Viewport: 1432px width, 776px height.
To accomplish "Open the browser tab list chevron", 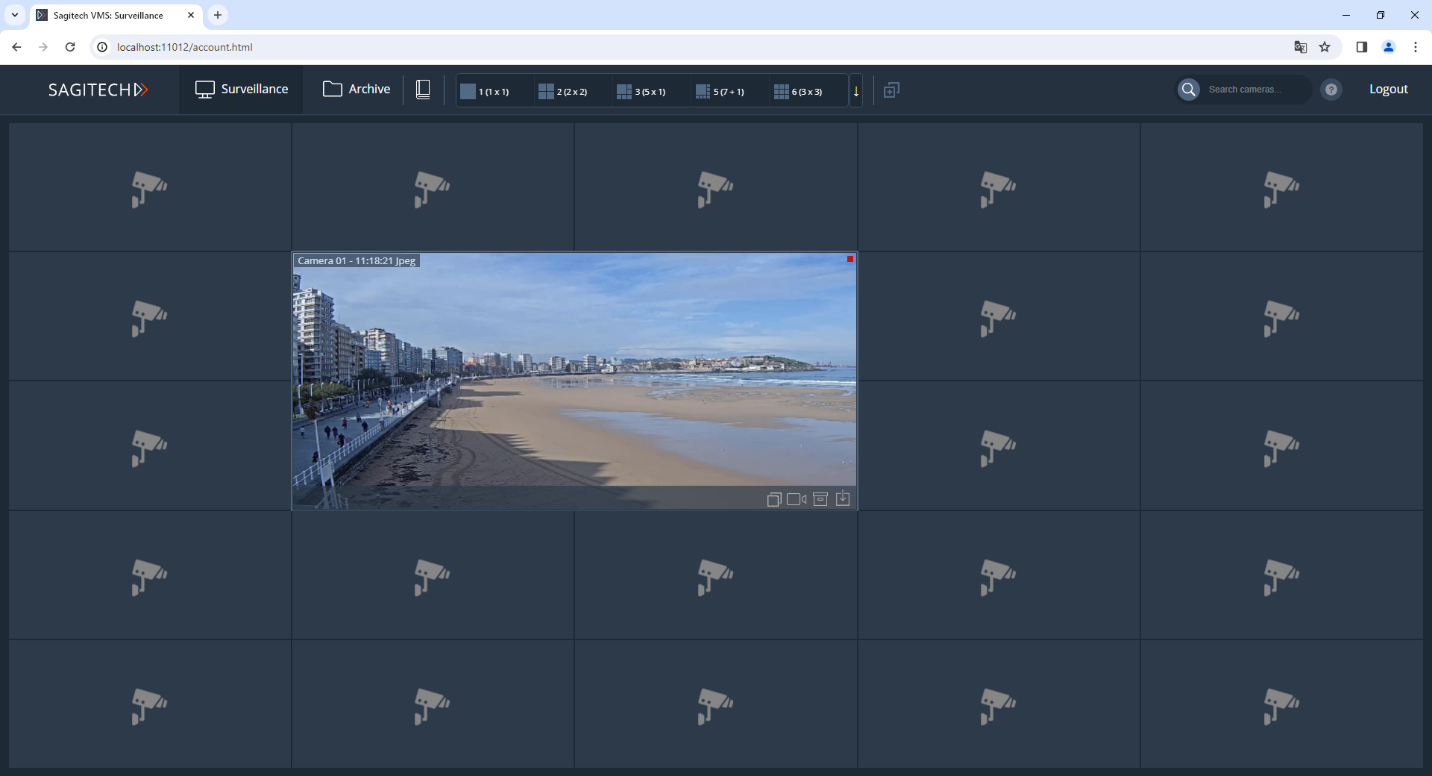I will (x=15, y=15).
